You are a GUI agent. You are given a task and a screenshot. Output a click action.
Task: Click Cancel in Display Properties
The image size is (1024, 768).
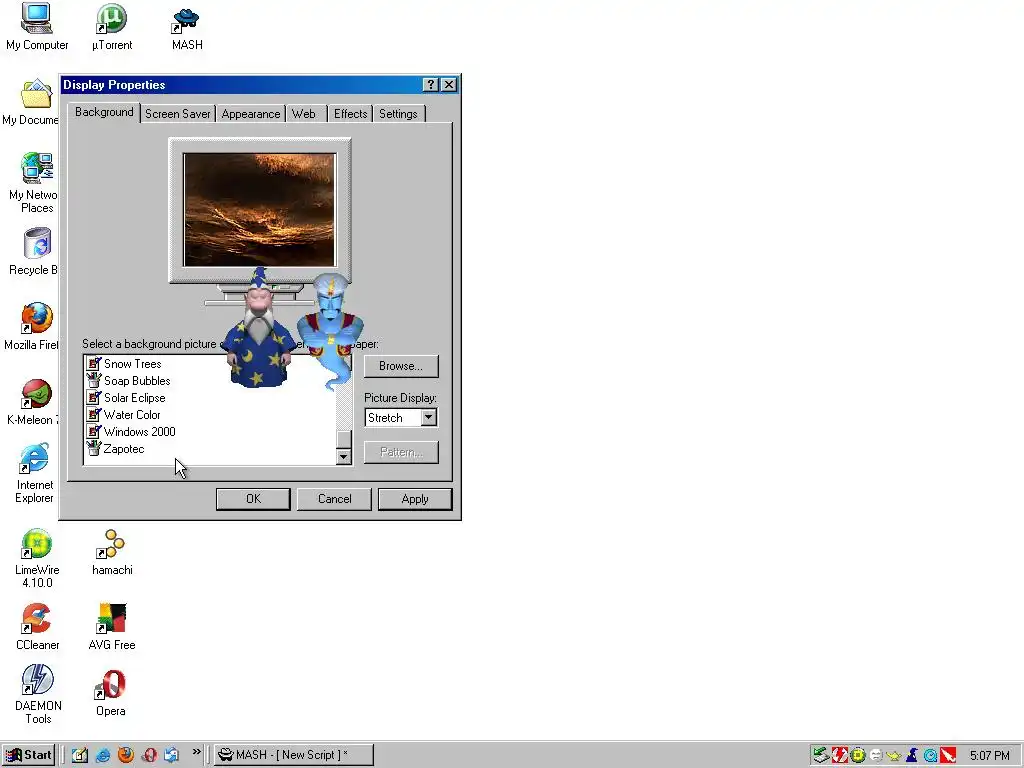(x=334, y=499)
